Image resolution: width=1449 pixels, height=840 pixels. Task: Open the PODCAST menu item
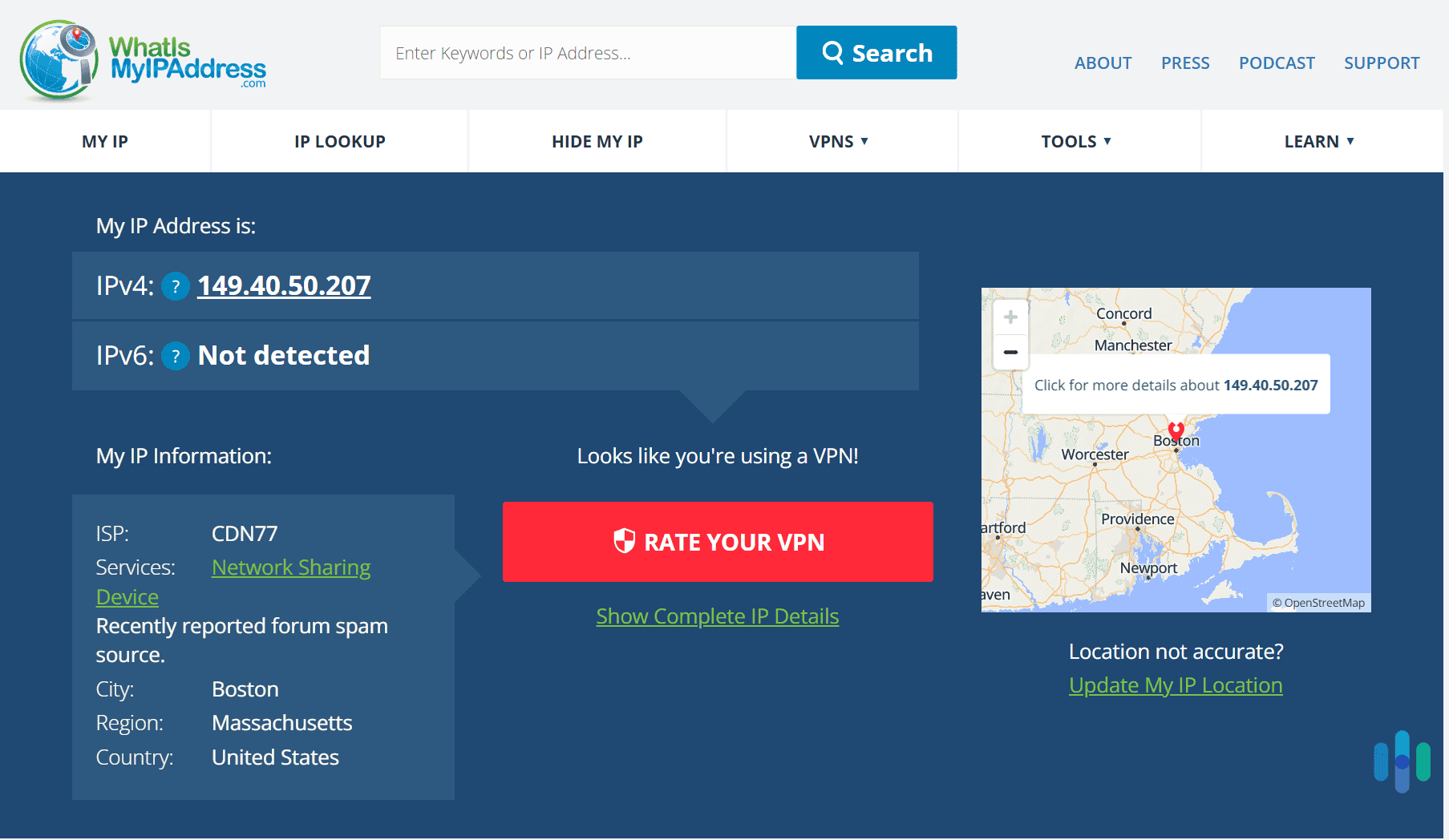pos(1277,63)
